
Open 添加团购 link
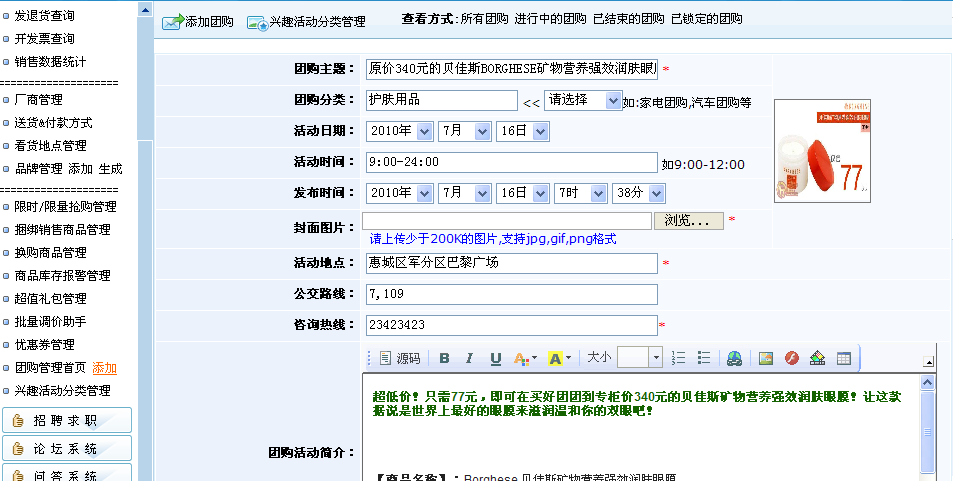tap(209, 22)
